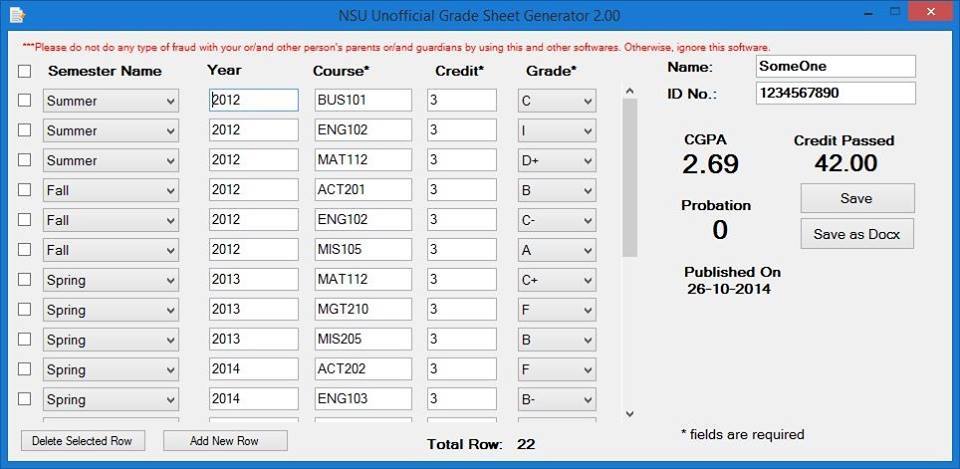Click the year field in the ENG103 row
This screenshot has height=469, width=960.
point(253,399)
